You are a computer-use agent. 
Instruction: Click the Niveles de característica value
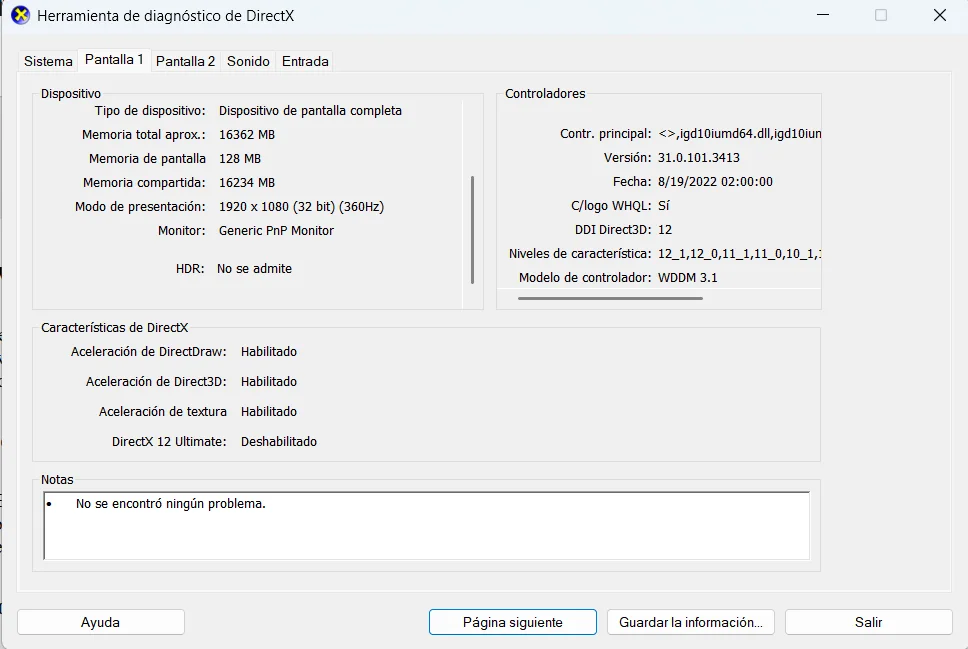click(740, 254)
